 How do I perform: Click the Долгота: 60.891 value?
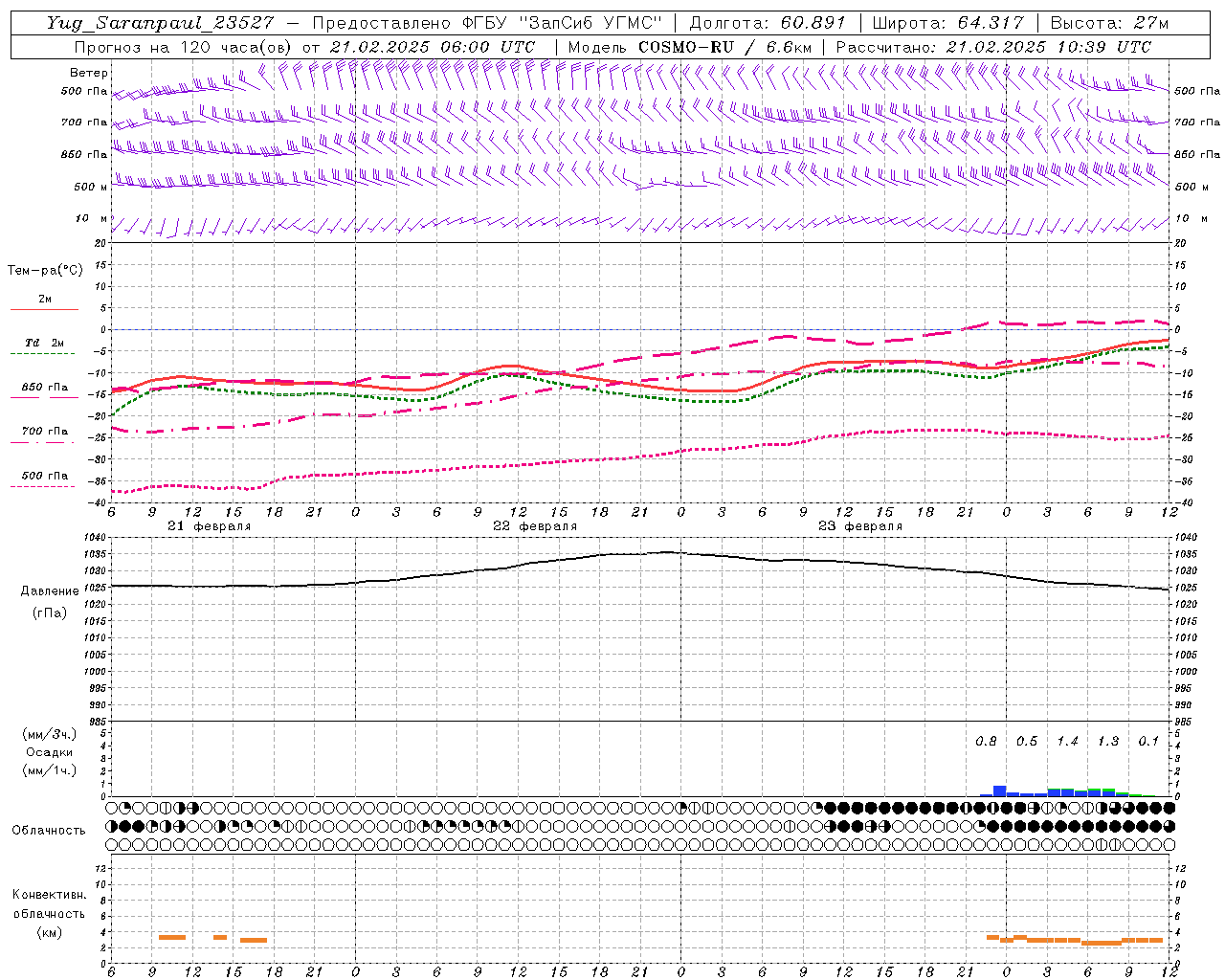(767, 24)
